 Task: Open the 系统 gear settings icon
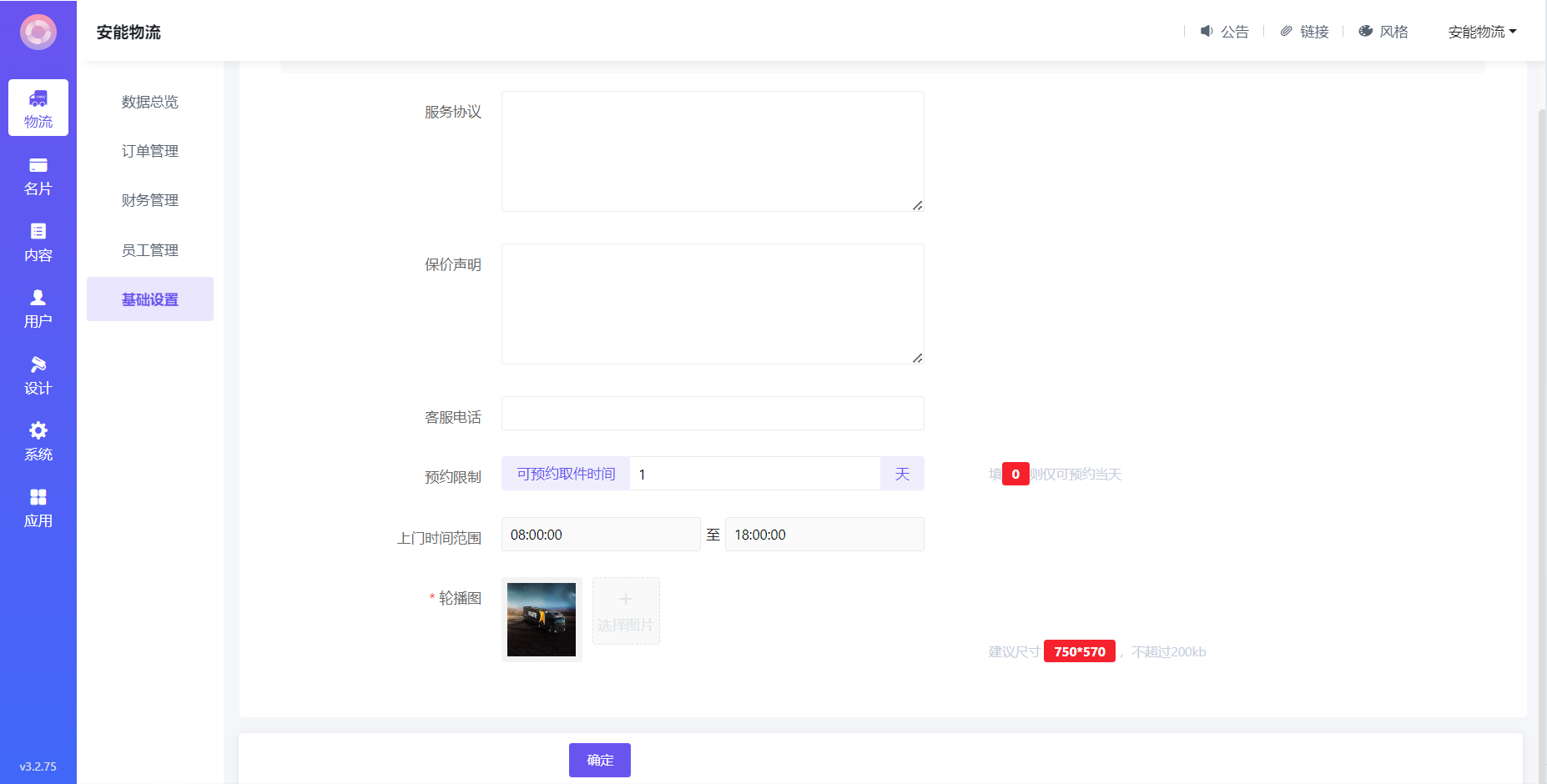click(x=38, y=430)
